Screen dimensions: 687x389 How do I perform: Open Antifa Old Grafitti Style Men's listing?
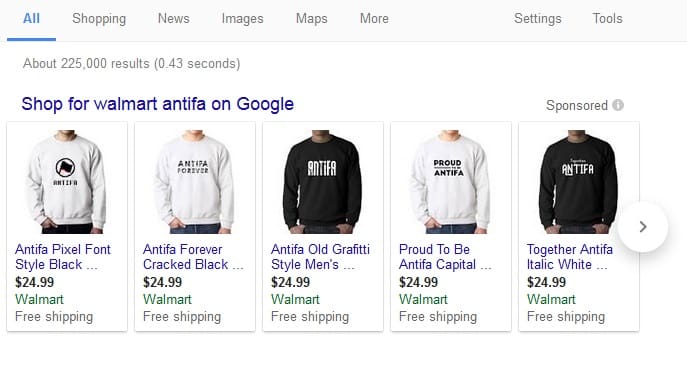click(320, 257)
